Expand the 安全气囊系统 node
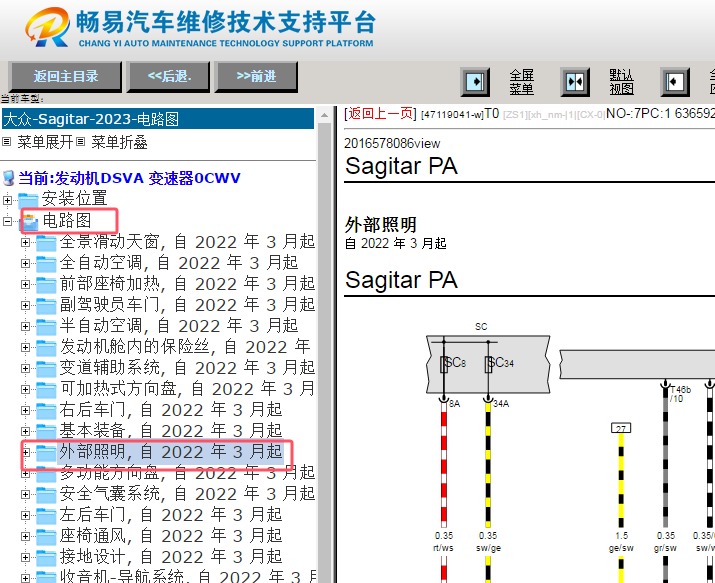 26,494
